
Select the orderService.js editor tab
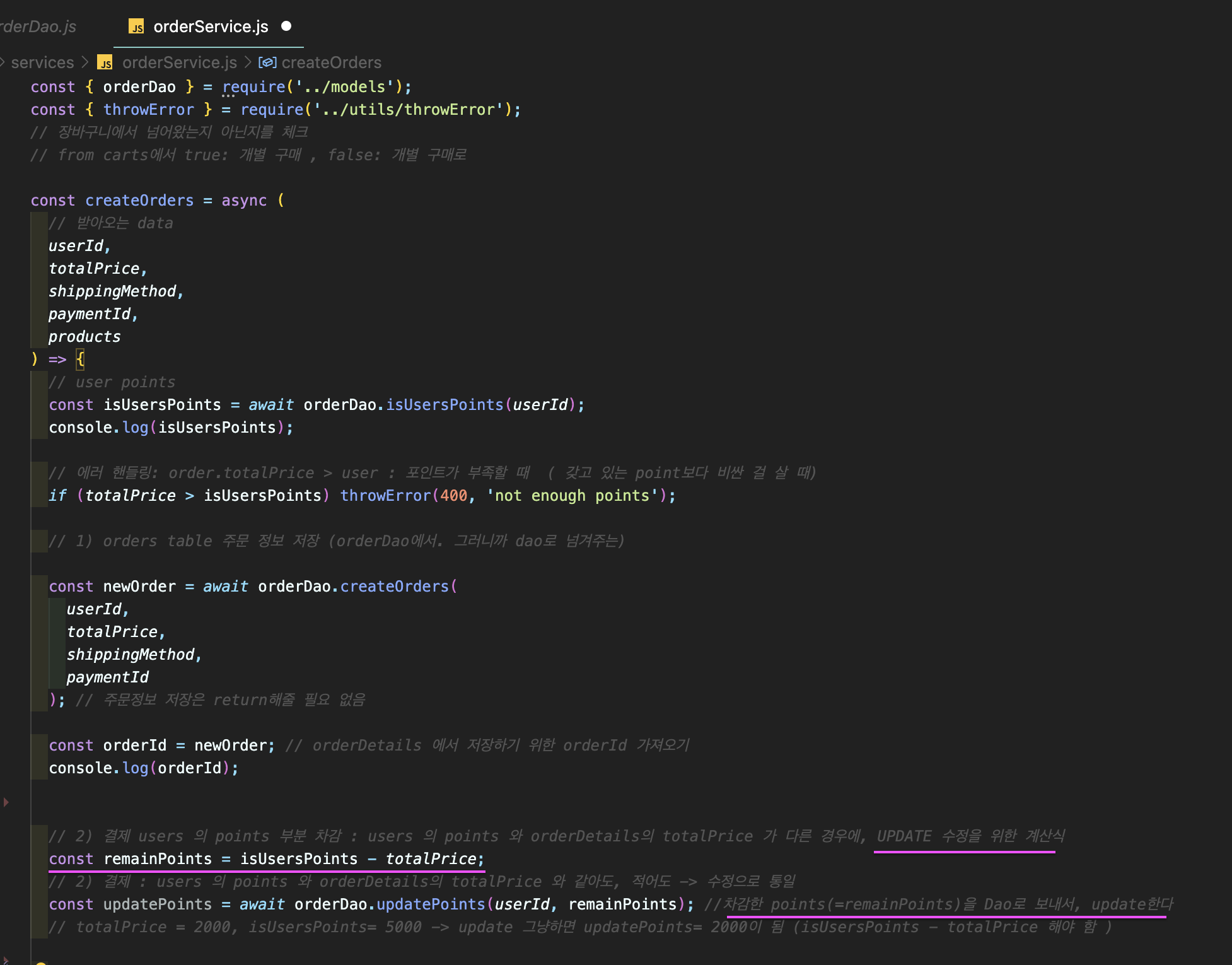(x=211, y=26)
